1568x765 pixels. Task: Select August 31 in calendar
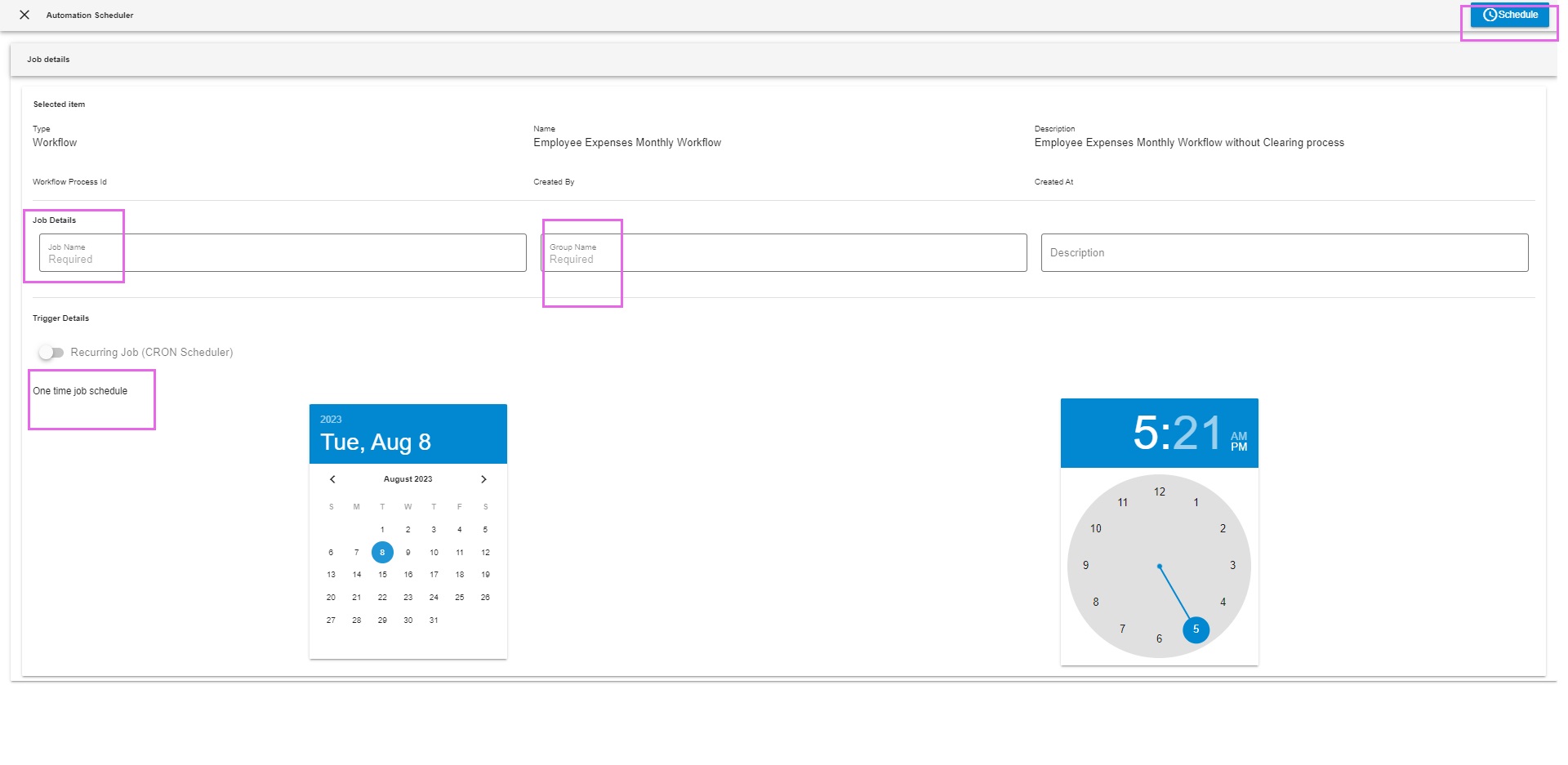pyautogui.click(x=434, y=620)
